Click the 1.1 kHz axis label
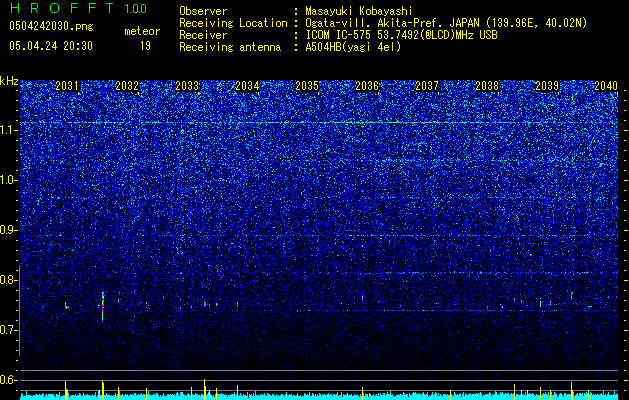Image resolution: width=629 pixels, height=400 pixels. point(9,130)
